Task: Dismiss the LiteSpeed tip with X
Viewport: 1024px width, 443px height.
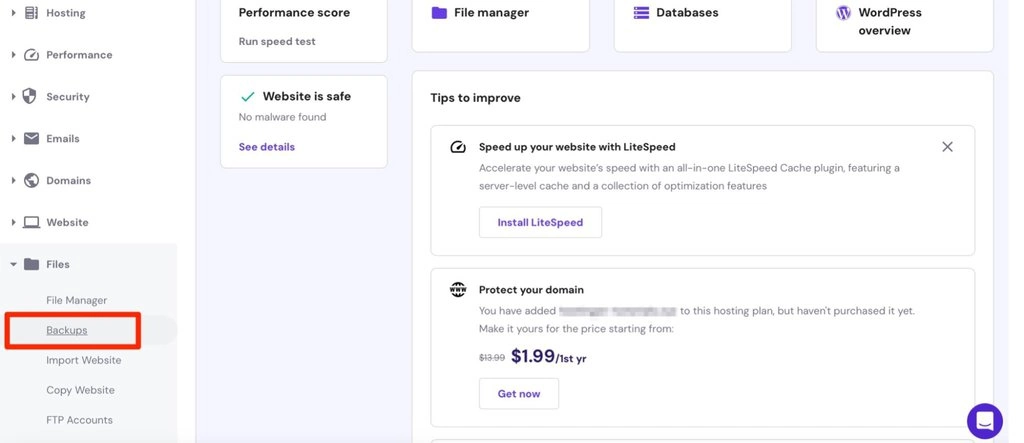Action: pos(947,147)
